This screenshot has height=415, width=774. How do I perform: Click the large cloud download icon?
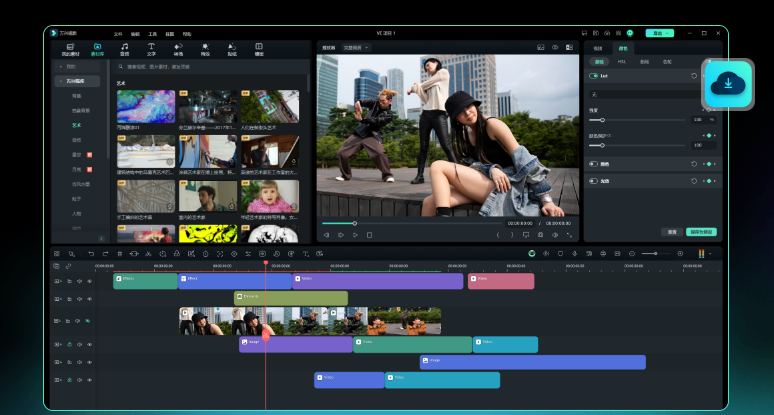click(x=728, y=85)
